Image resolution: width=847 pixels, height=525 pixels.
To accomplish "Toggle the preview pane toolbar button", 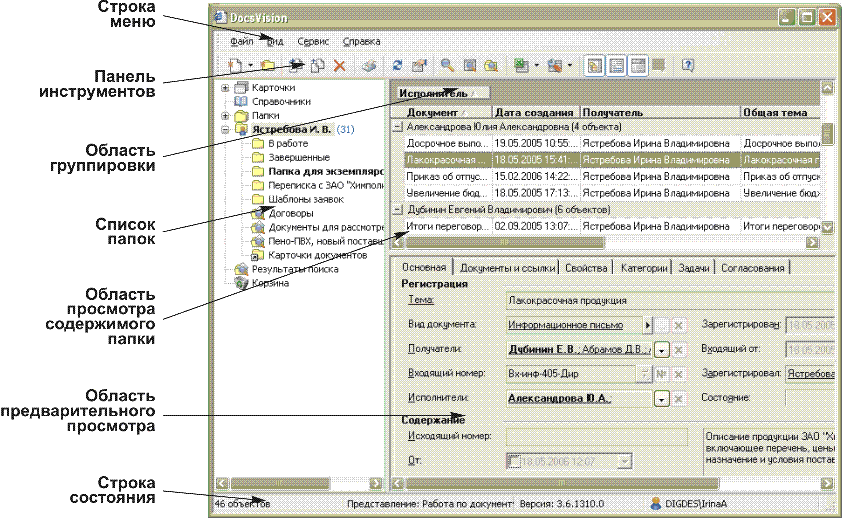I will coord(616,66).
